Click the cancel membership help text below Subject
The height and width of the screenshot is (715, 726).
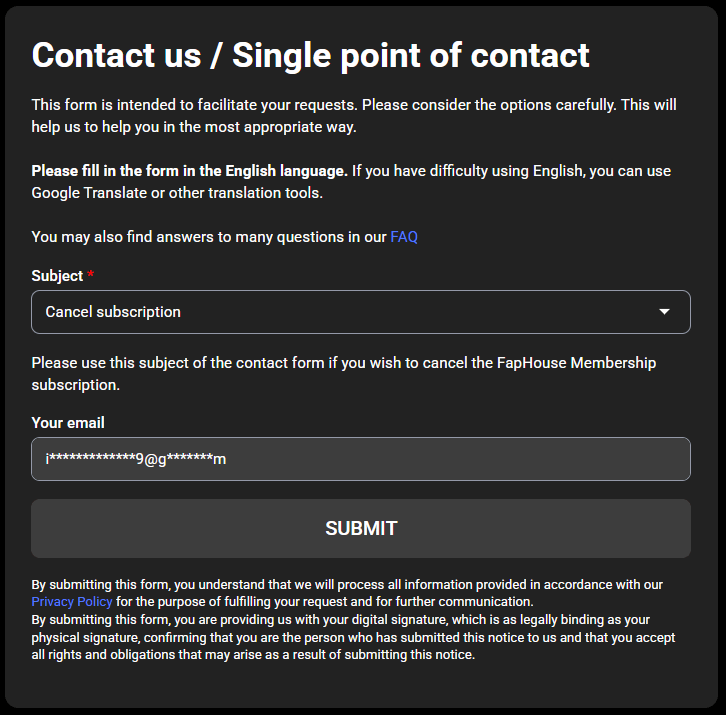(x=343, y=373)
